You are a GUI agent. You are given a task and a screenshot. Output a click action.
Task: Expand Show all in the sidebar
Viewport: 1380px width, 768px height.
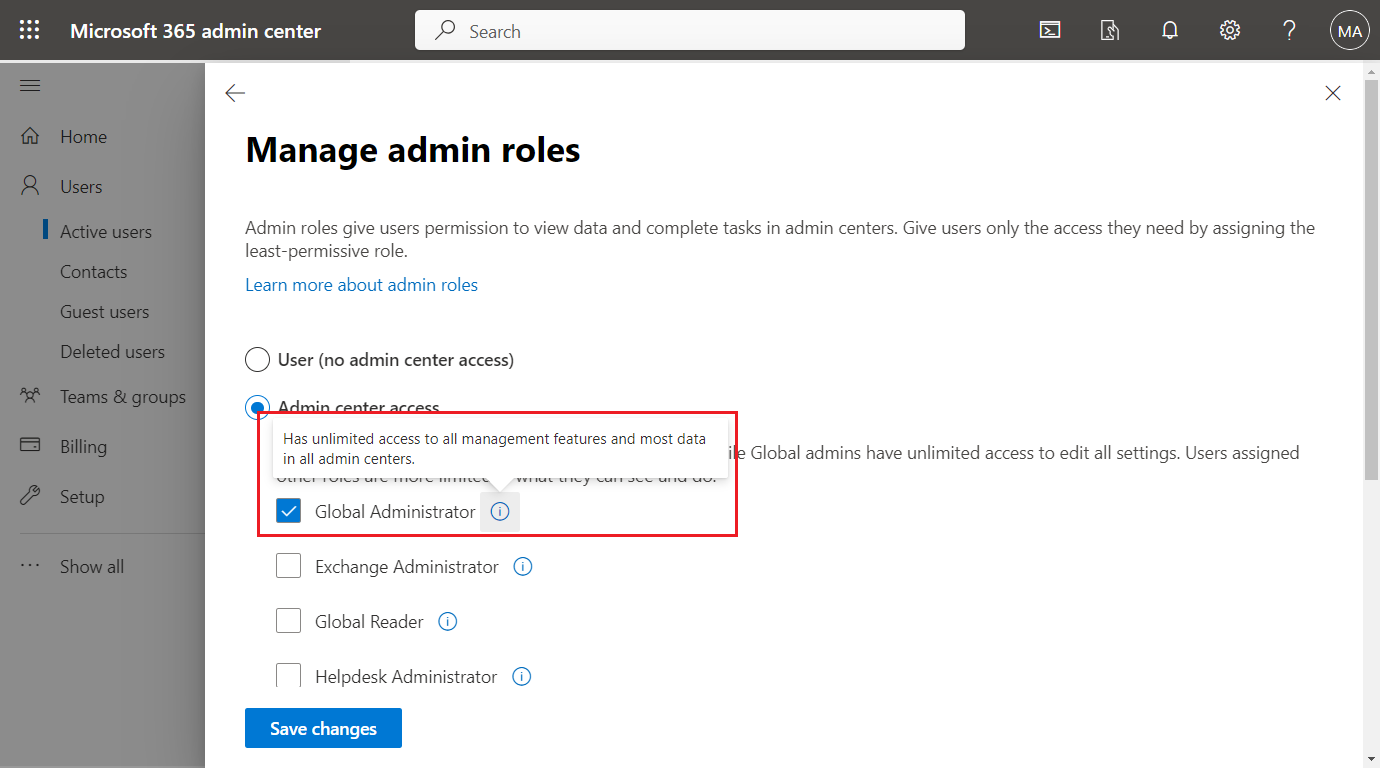click(92, 566)
